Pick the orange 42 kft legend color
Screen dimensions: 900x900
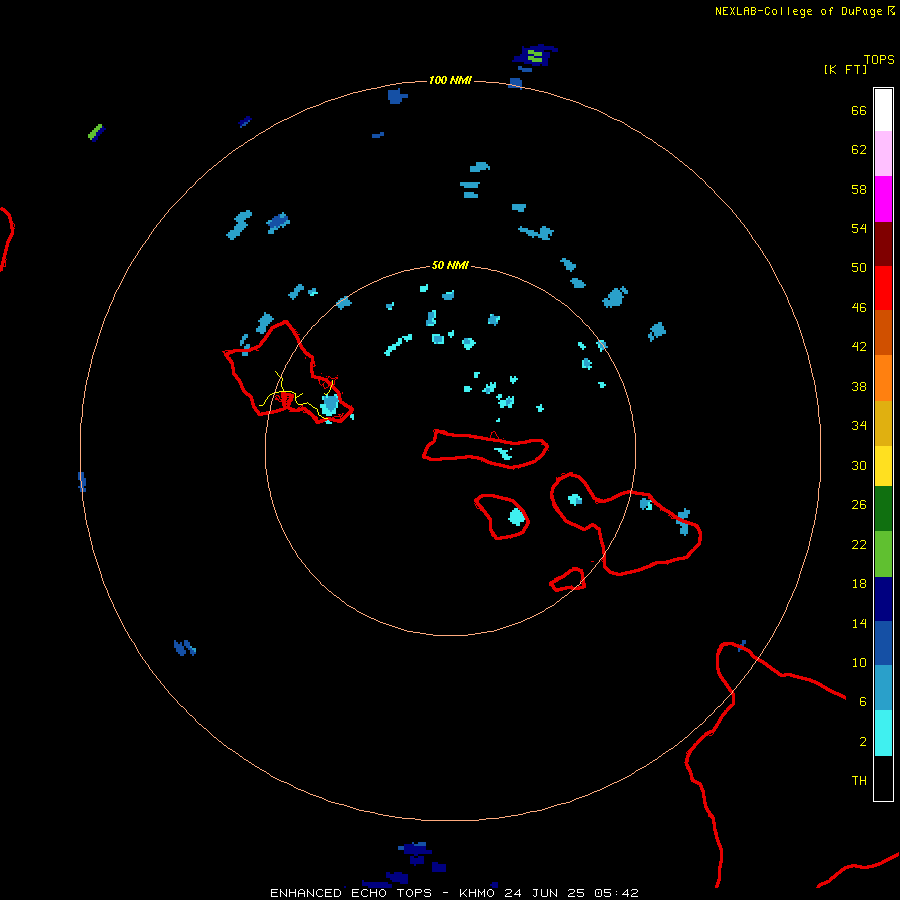tap(883, 378)
